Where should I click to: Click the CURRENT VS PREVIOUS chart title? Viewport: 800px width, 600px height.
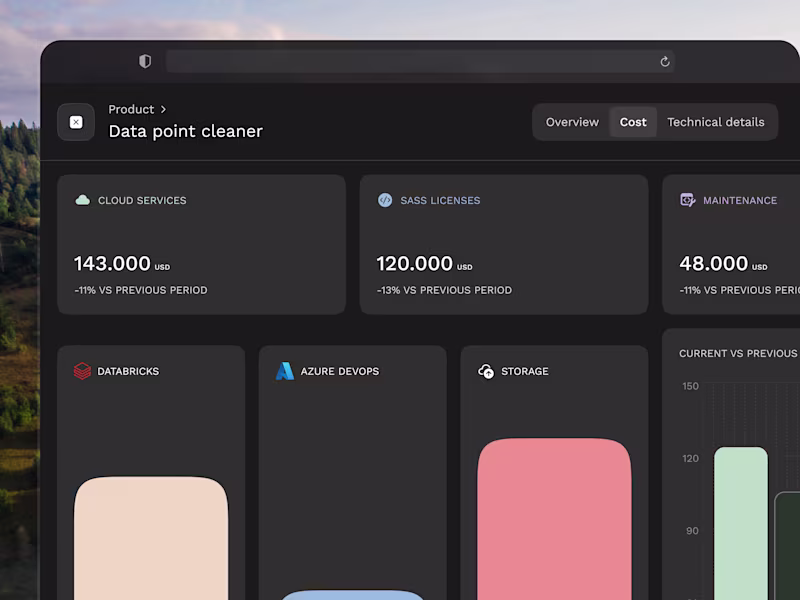point(738,353)
